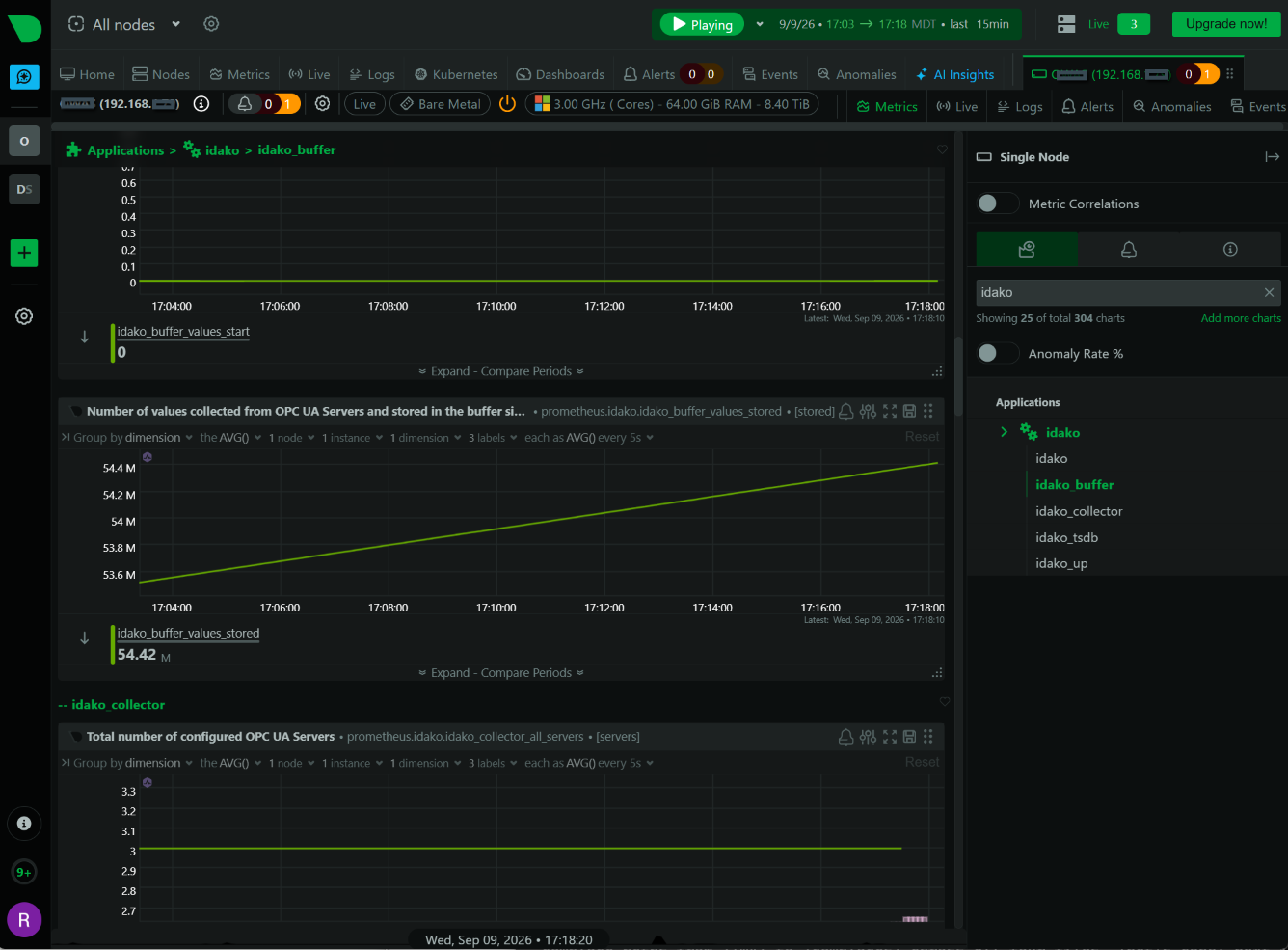Collapse the idako tree chevron
This screenshot has width=1288, height=950.
tap(1004, 432)
